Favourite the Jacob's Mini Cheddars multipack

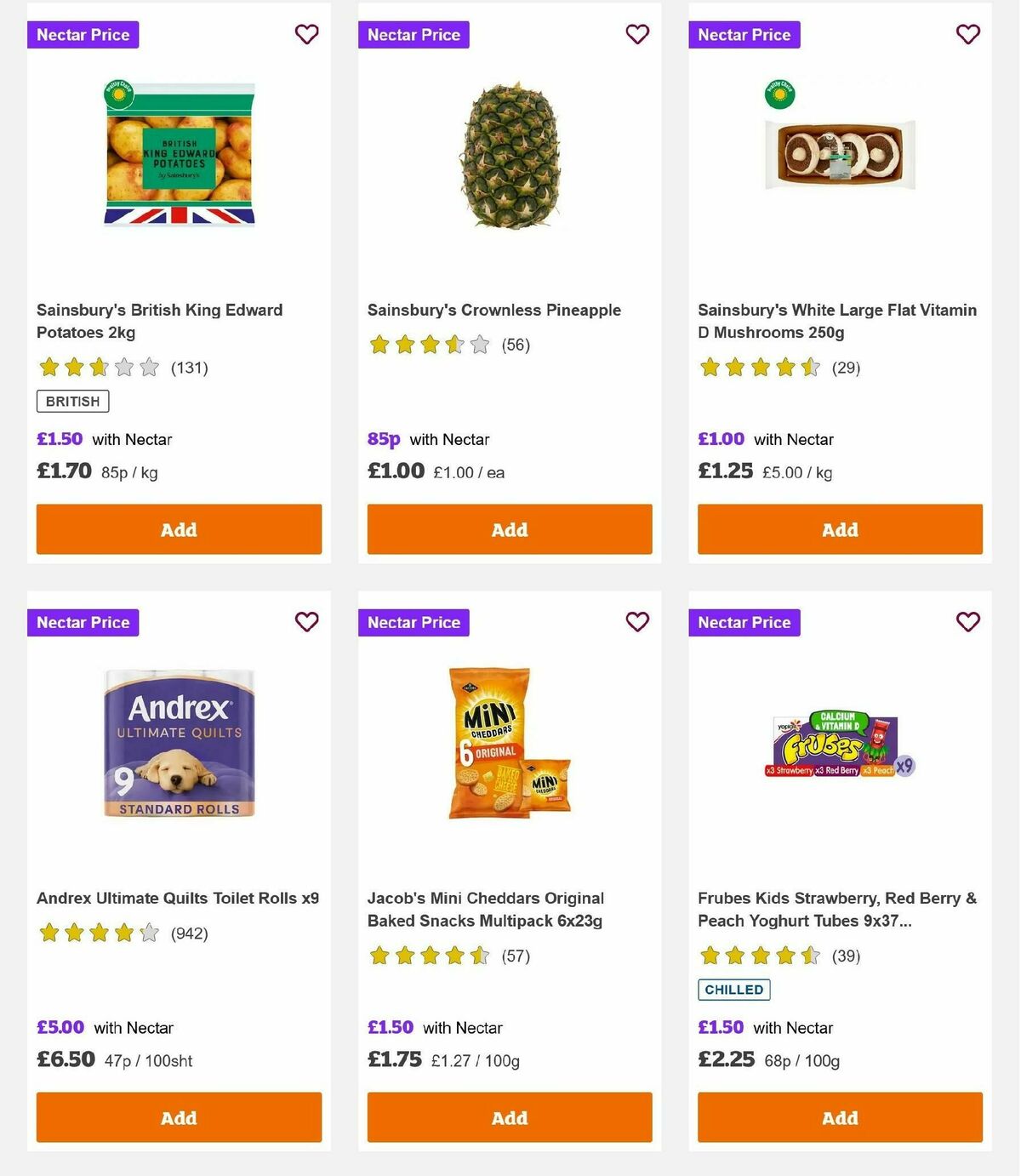pos(637,622)
